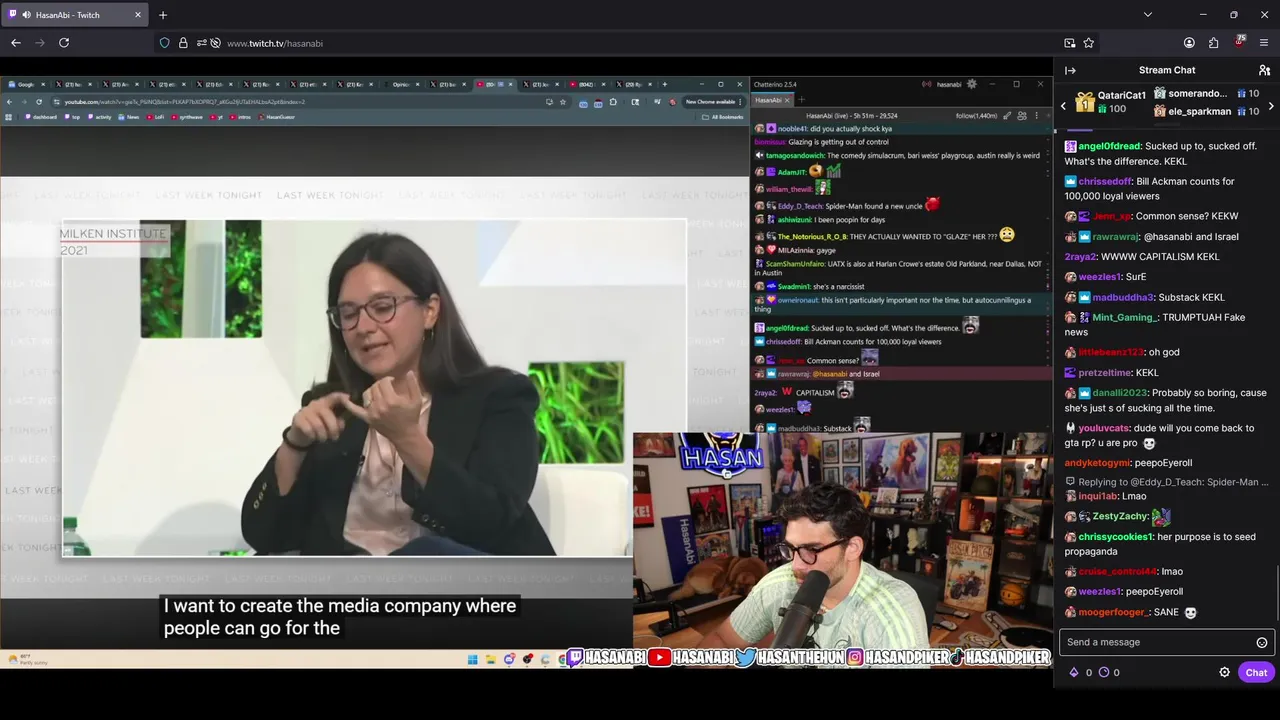1280x720 pixels.
Task: Click username danalli2023 in chat
Action: [1121, 393]
